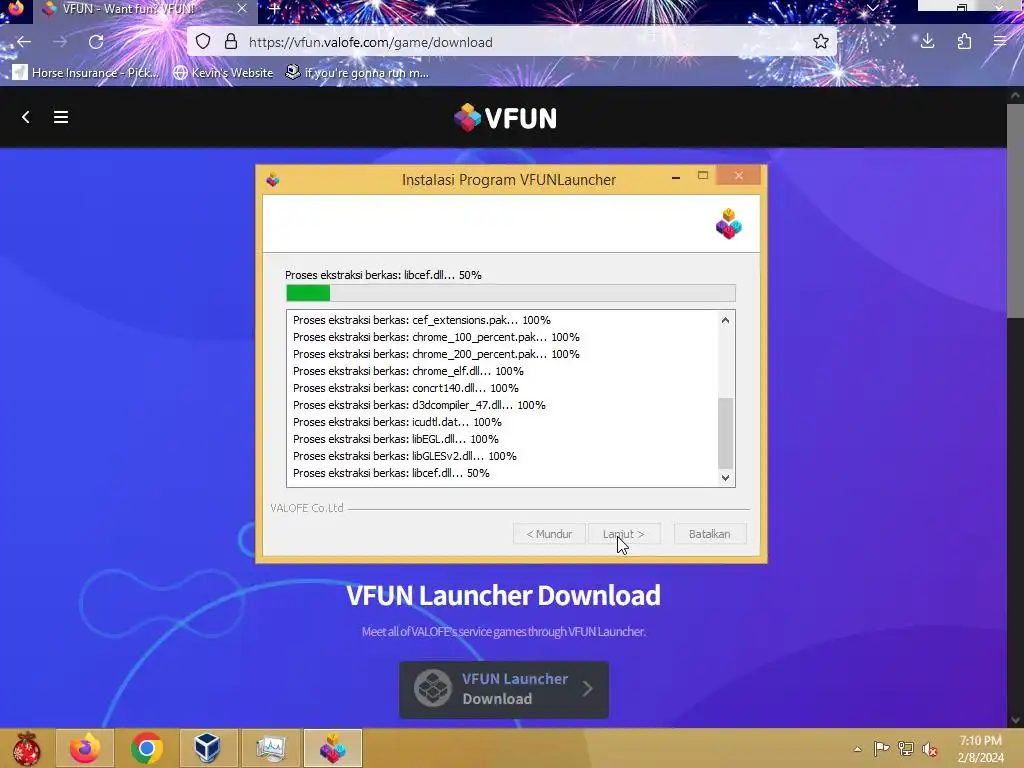
Task: Open the VFUN site hamburger menu
Action: click(61, 117)
